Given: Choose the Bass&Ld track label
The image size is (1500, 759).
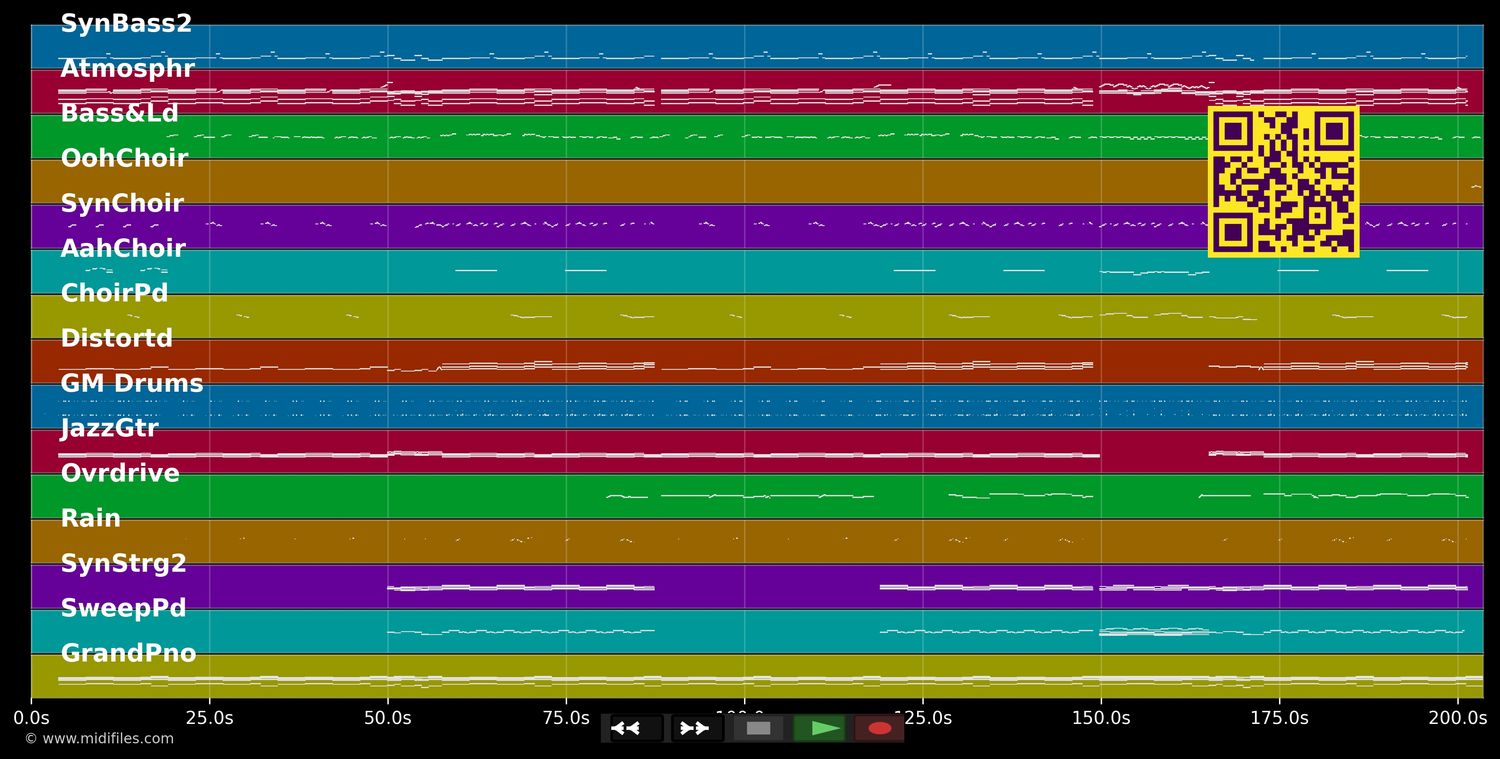Looking at the screenshot, I should point(119,114).
